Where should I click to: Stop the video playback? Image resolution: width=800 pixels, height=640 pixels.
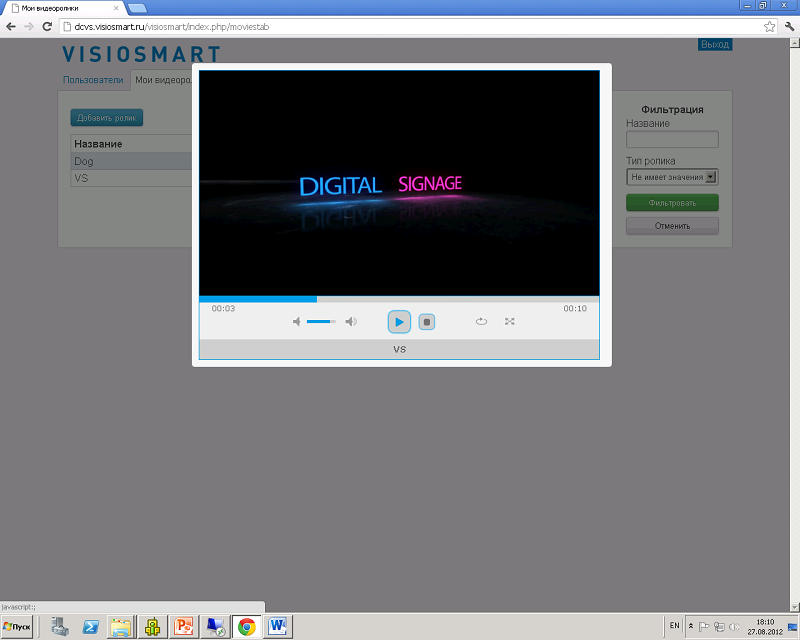tap(427, 322)
